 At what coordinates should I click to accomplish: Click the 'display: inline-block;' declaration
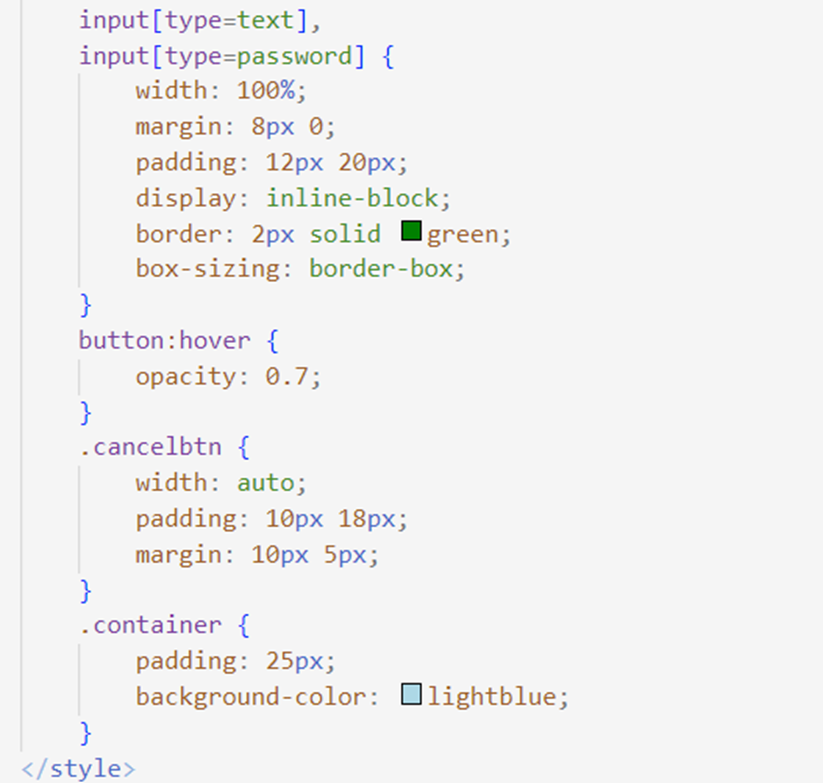(293, 198)
